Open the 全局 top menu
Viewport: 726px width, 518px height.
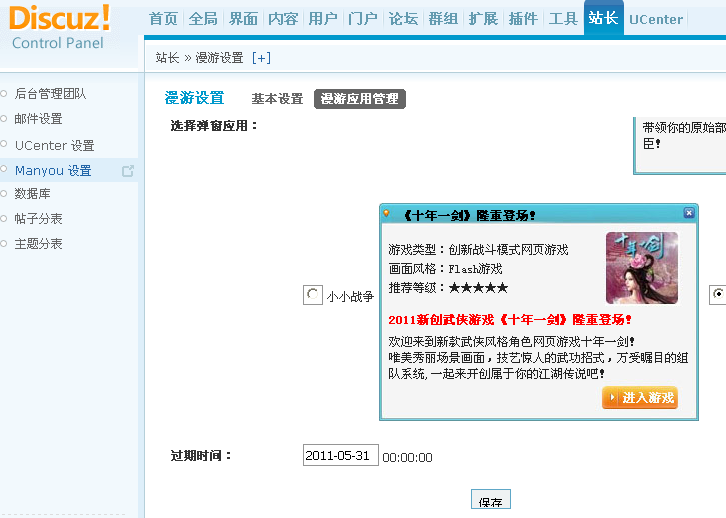point(203,19)
